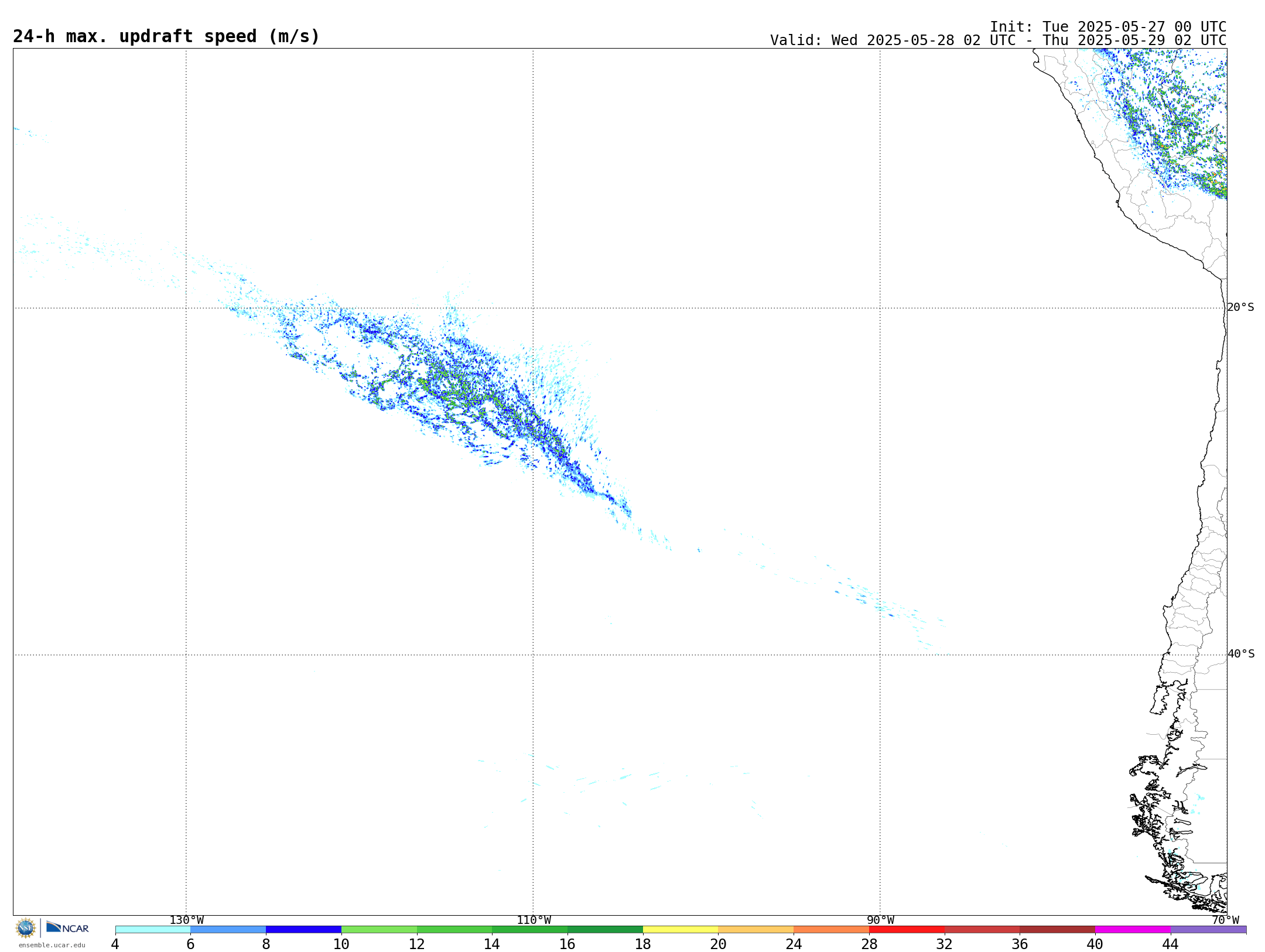The width and height of the screenshot is (1265, 952).
Task: Click the colorbar tick label '36'
Action: point(1020,944)
